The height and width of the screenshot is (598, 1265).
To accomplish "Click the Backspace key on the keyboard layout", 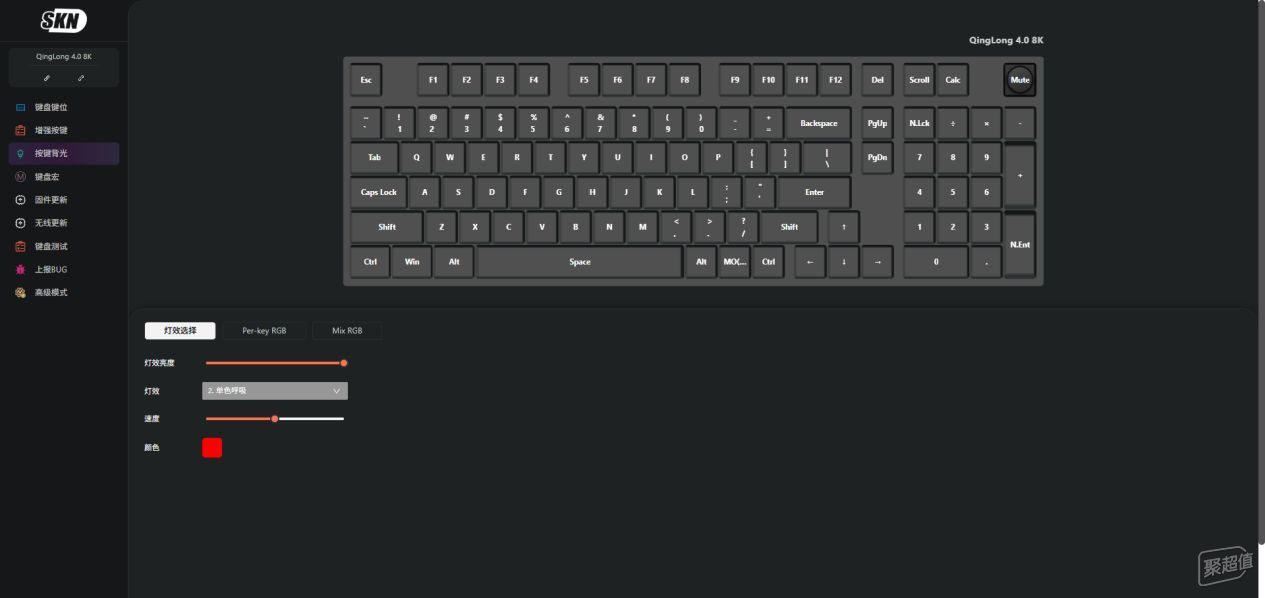I will pos(819,123).
